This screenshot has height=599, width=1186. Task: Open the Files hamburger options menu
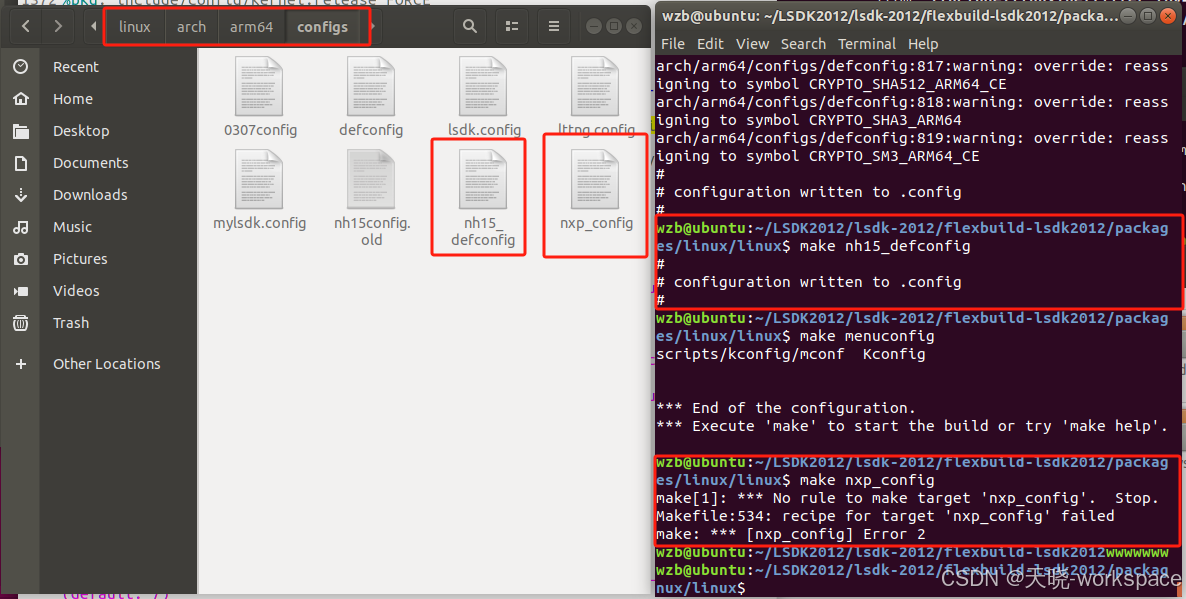pyautogui.click(x=554, y=27)
